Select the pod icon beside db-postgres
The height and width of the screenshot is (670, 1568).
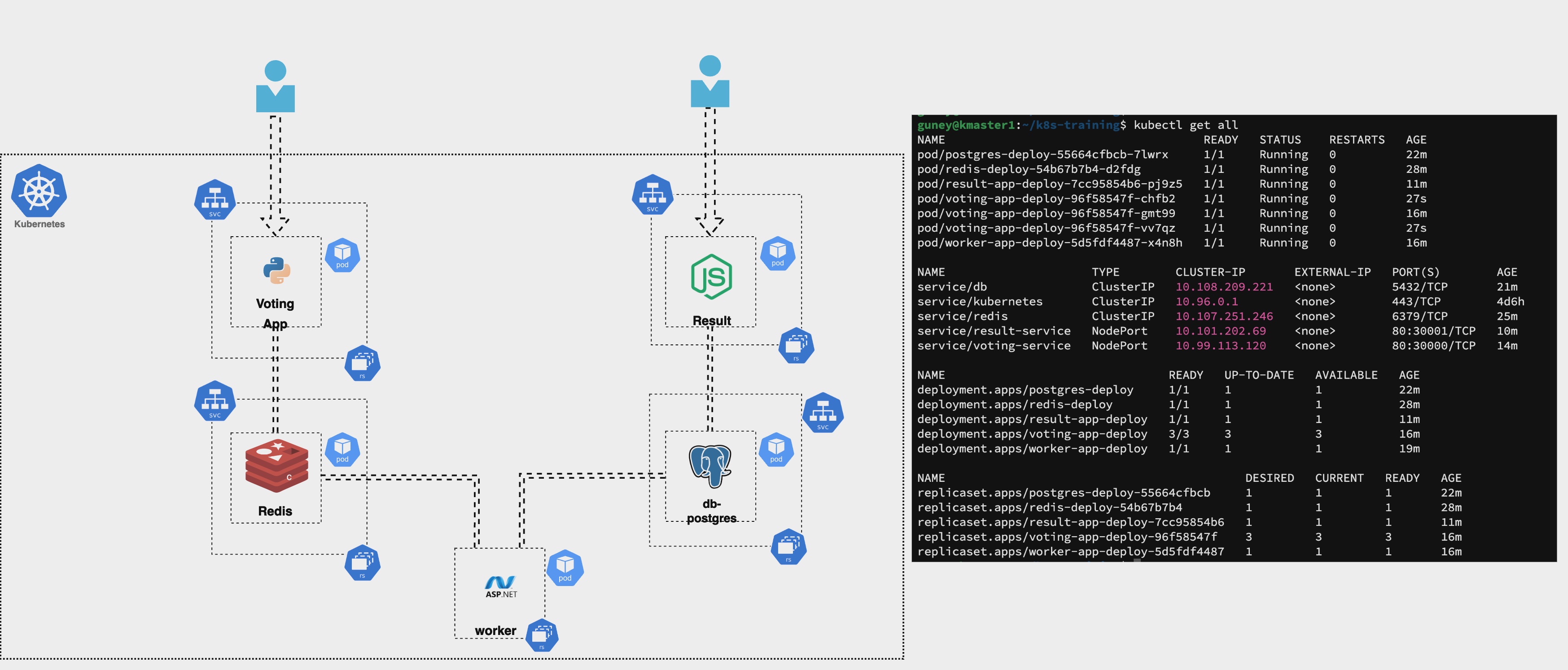click(776, 450)
